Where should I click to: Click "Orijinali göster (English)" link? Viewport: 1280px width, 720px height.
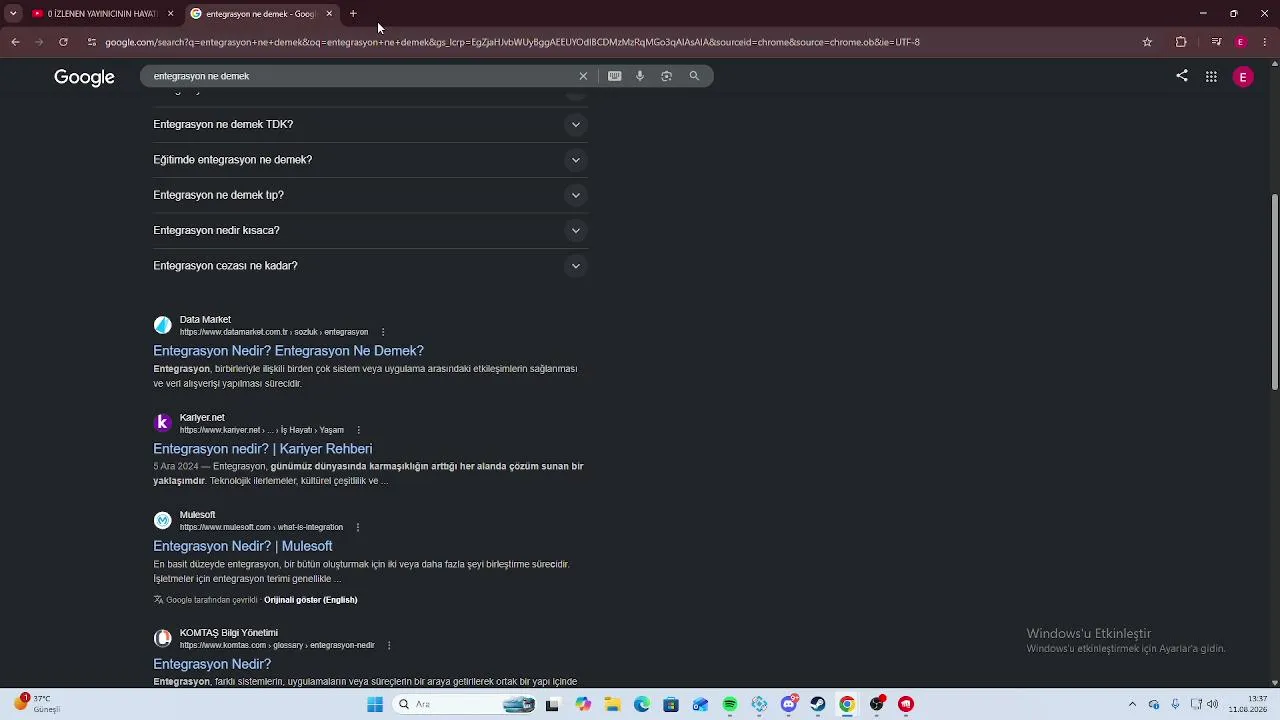[310, 600]
